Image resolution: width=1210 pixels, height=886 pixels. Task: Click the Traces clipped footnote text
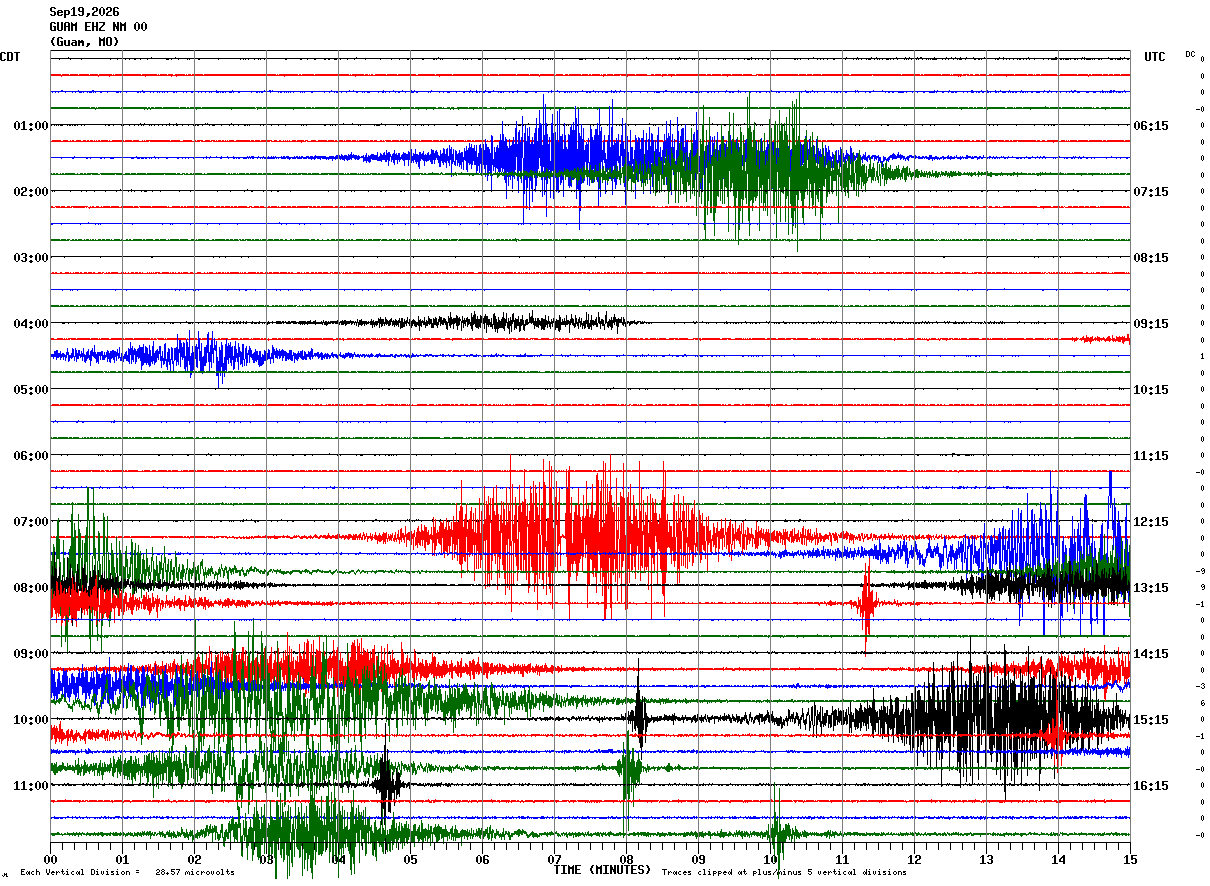click(x=784, y=873)
